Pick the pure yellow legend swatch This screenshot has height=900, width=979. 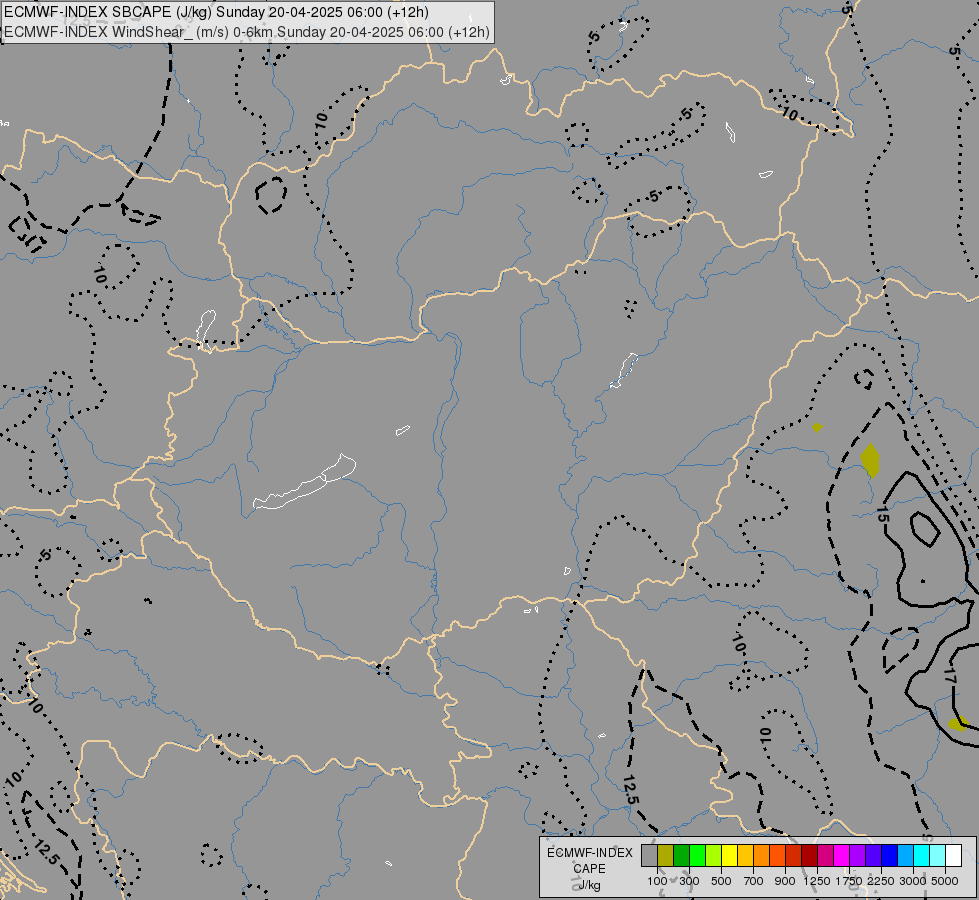pyautogui.click(x=729, y=855)
